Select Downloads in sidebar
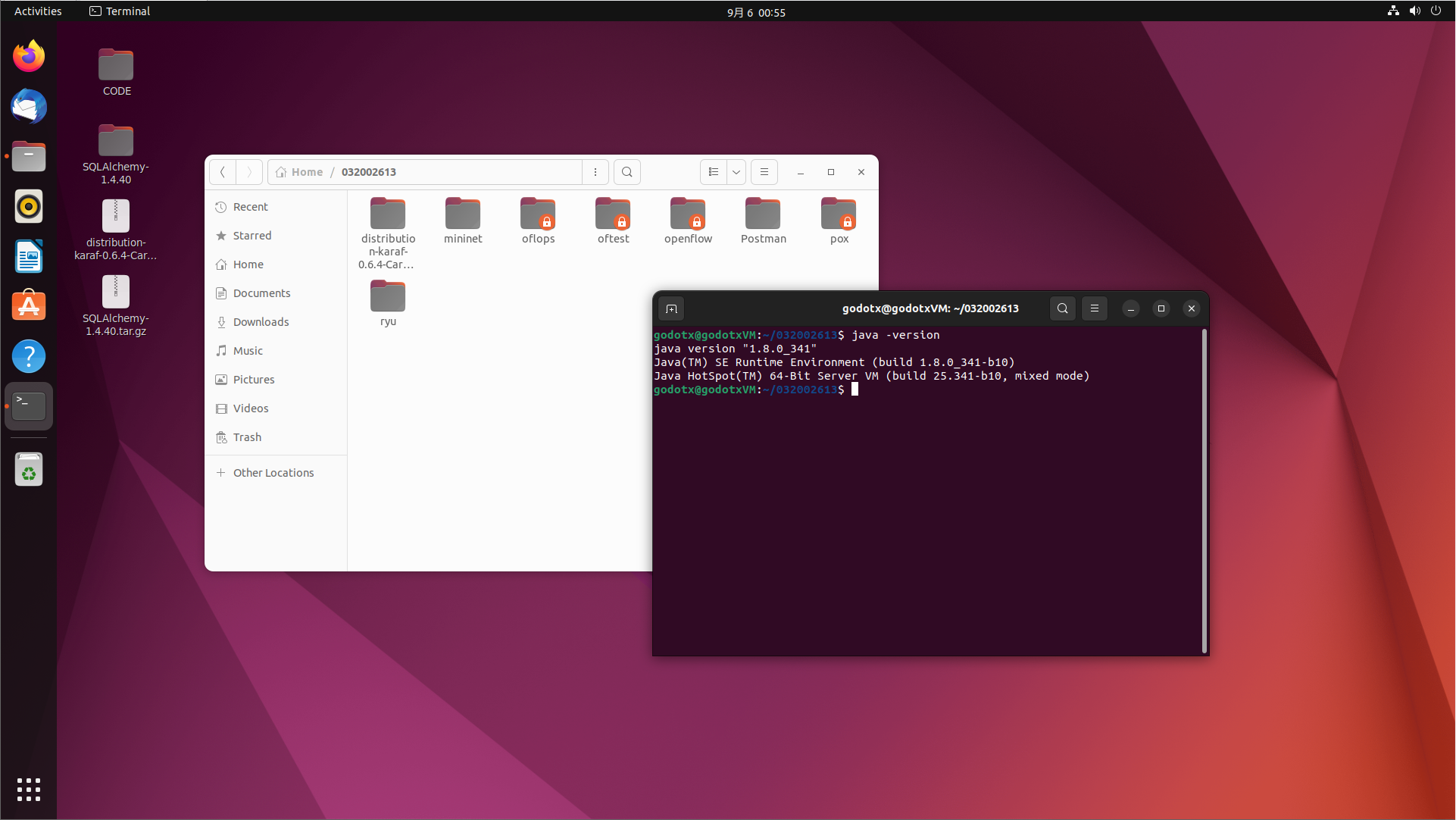This screenshot has height=820, width=1456. [261, 322]
